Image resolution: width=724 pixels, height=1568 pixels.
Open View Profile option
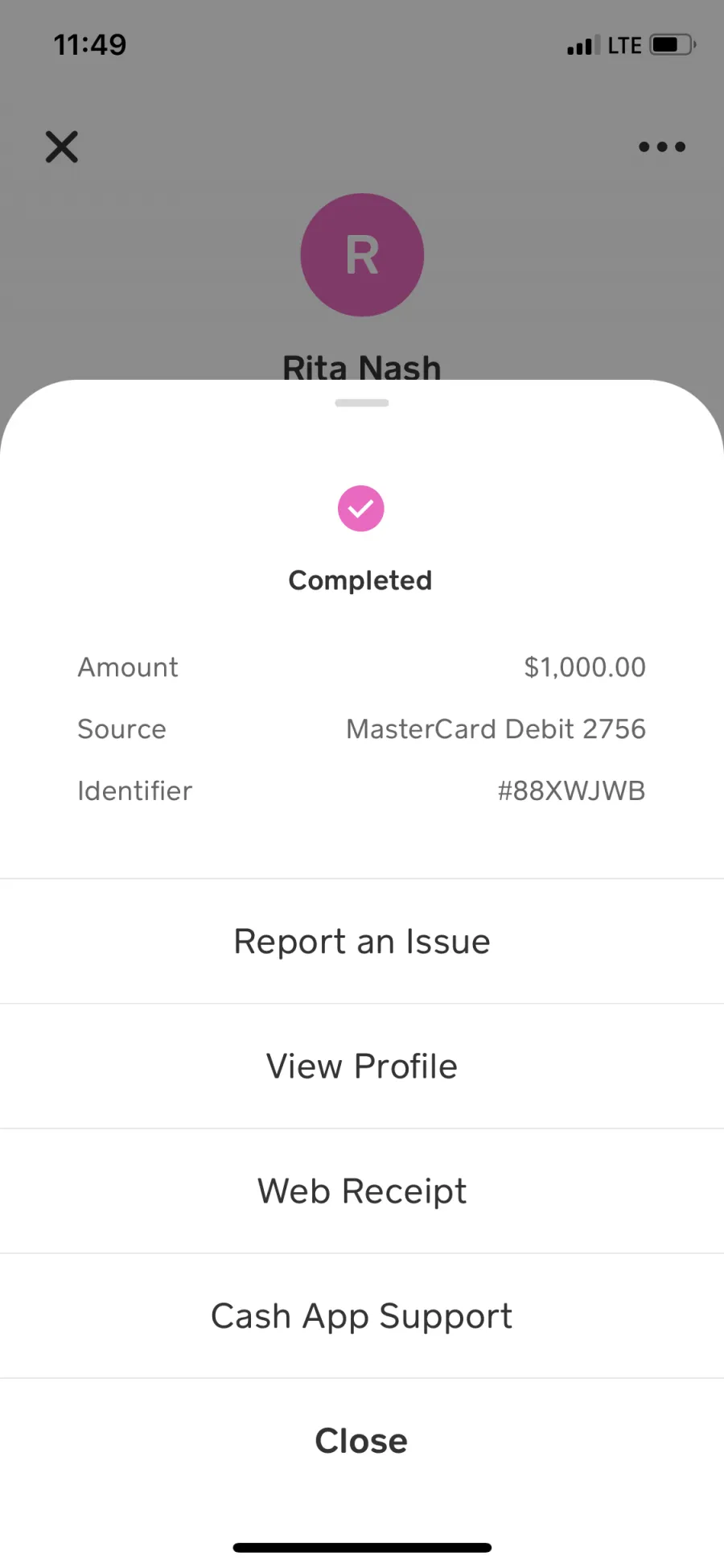(x=362, y=1066)
